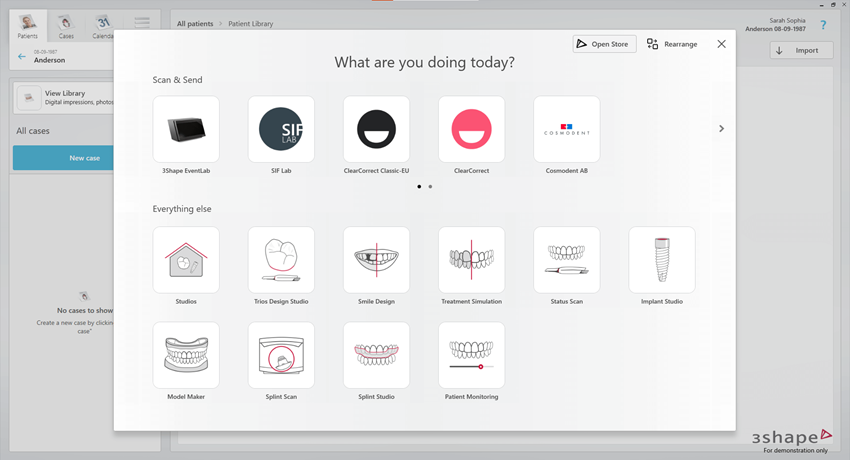Start Treatment Simulation
The image size is (850, 460).
pos(471,260)
